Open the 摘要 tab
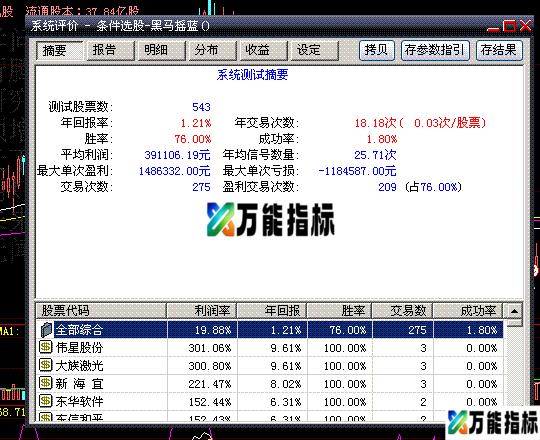This screenshot has width=540, height=440. [60, 51]
